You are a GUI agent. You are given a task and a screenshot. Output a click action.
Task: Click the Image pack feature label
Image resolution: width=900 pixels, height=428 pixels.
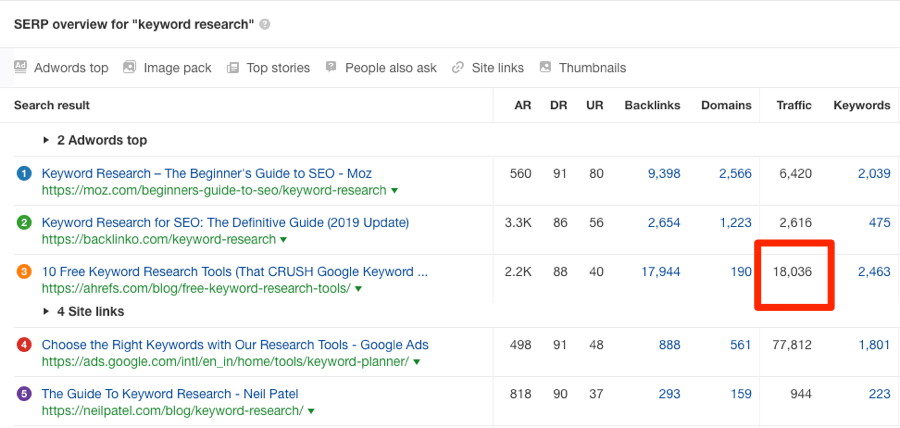coord(177,68)
